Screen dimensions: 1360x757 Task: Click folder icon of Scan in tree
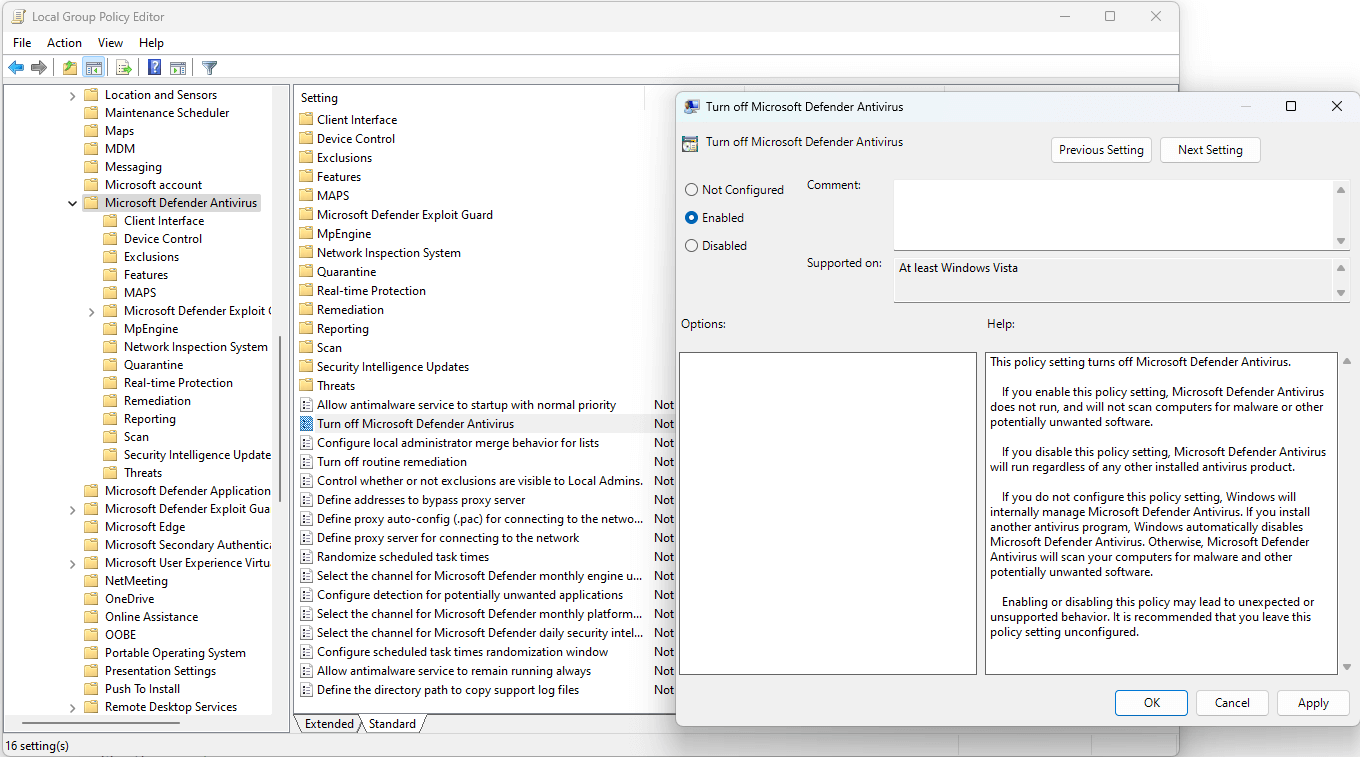110,437
